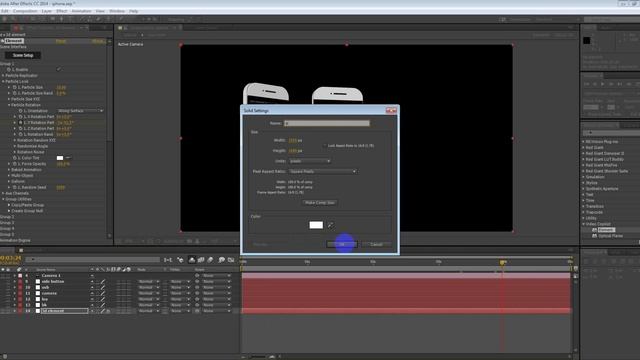Screen dimensions: 640x360
Task: Click label color of side button layer
Action: click(x=20, y=282)
